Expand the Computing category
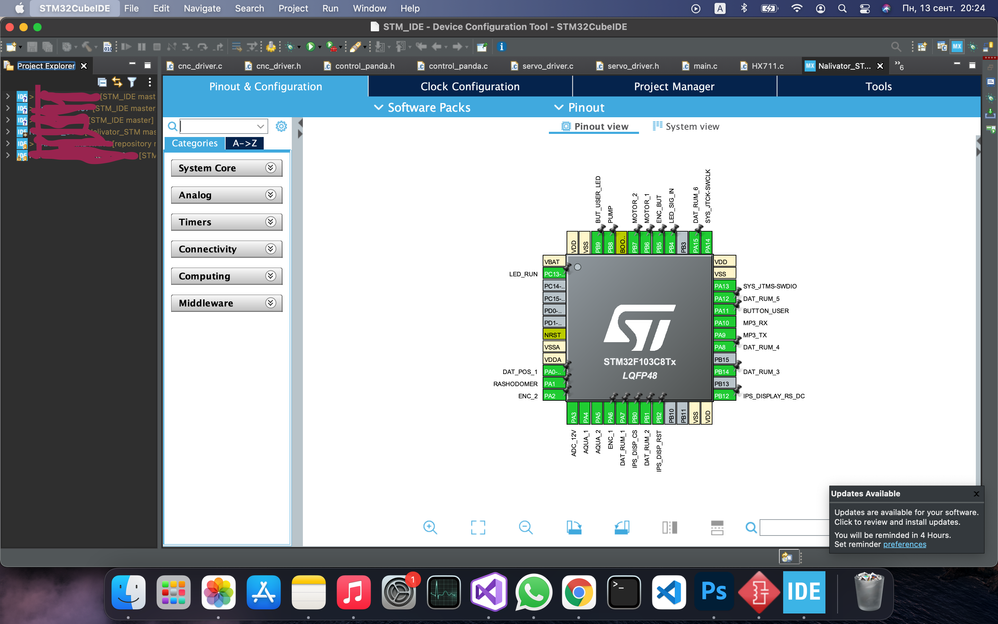998x624 pixels. coord(227,276)
